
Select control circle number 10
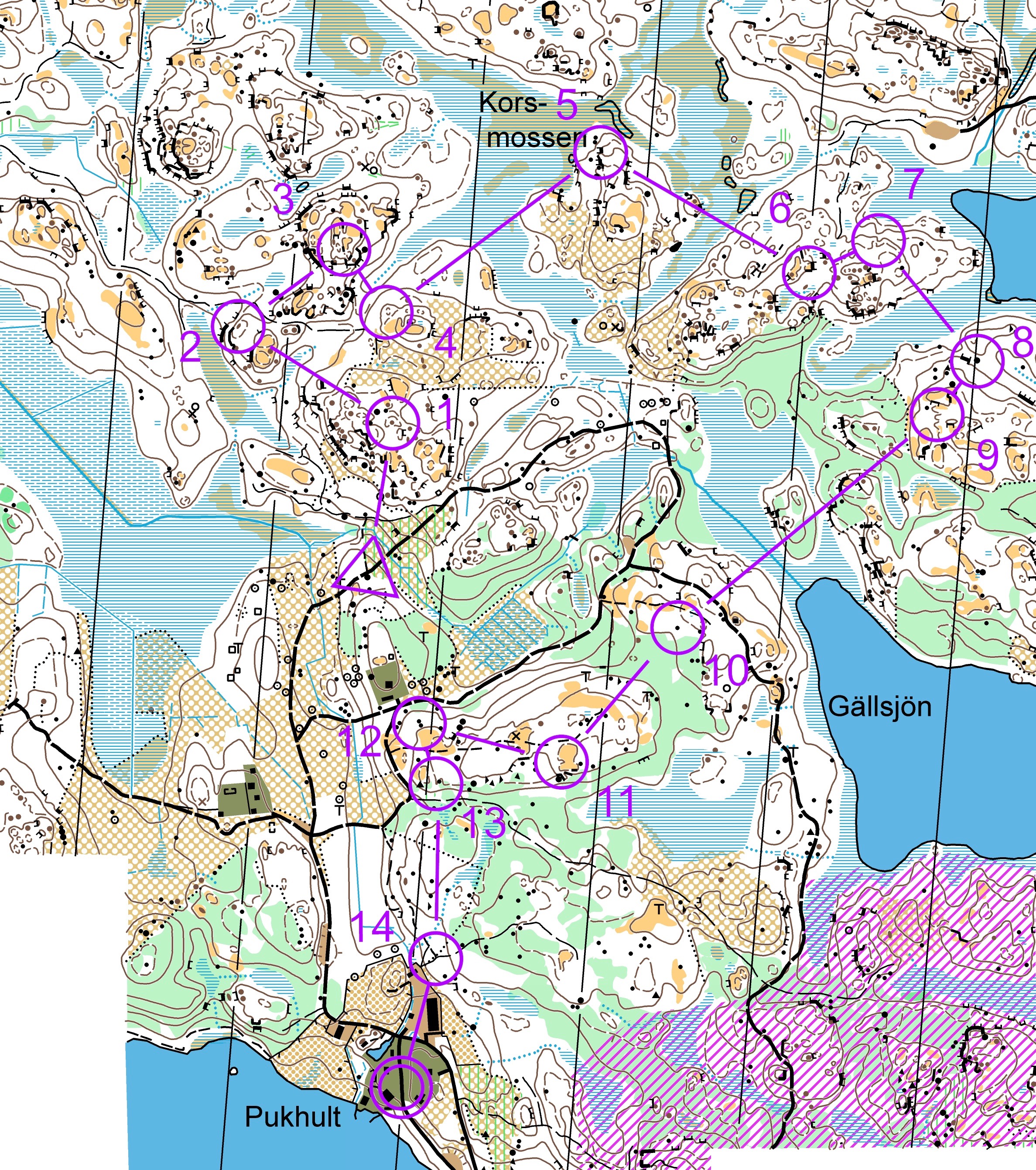tap(678, 627)
